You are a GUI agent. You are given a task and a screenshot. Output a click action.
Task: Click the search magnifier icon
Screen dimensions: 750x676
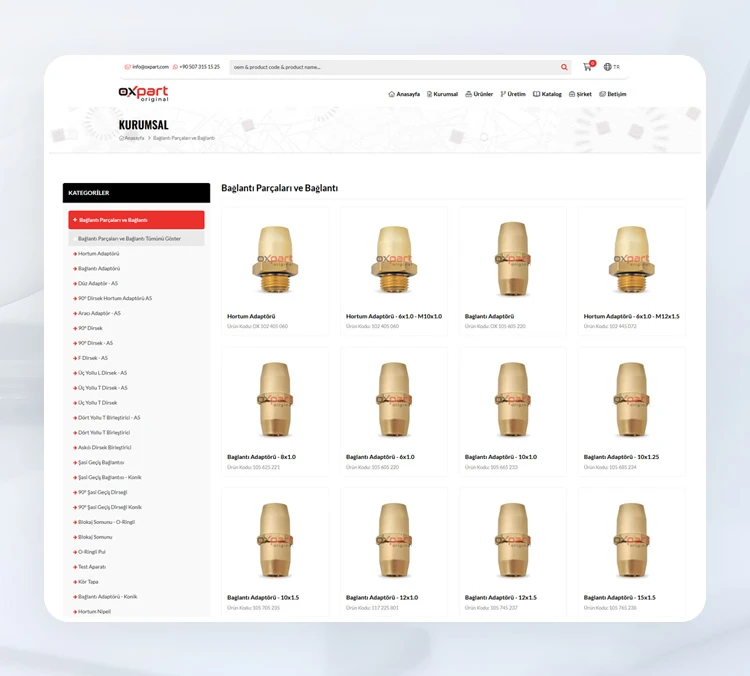click(x=564, y=67)
